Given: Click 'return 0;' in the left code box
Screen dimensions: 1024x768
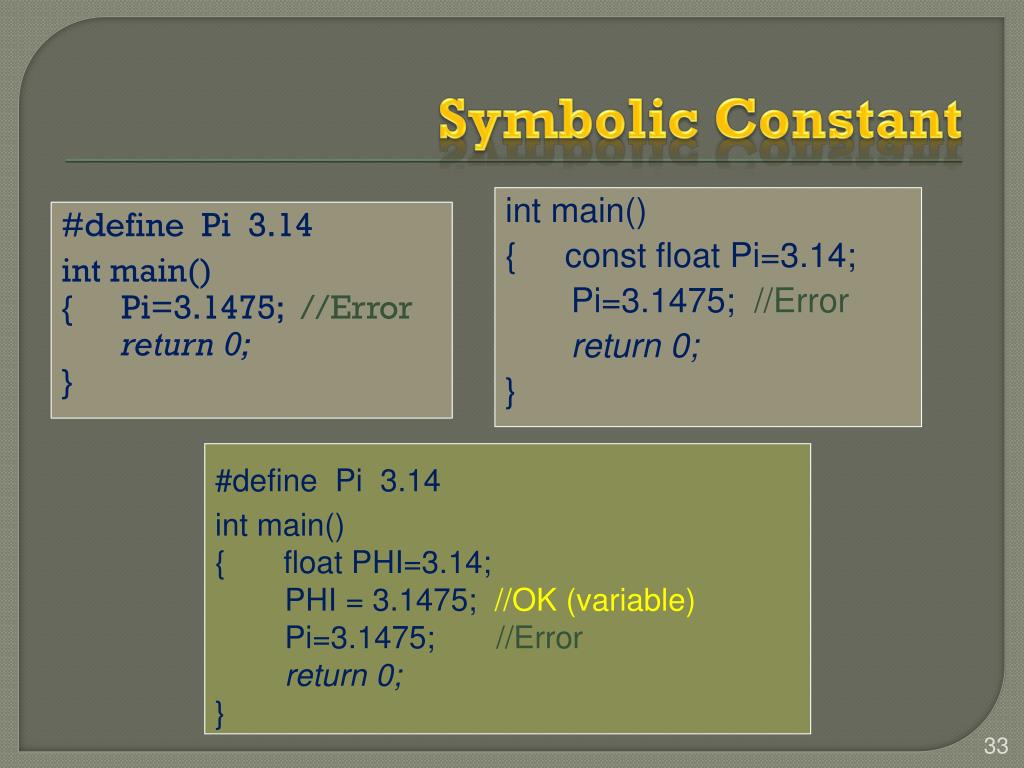Looking at the screenshot, I should 185,345.
